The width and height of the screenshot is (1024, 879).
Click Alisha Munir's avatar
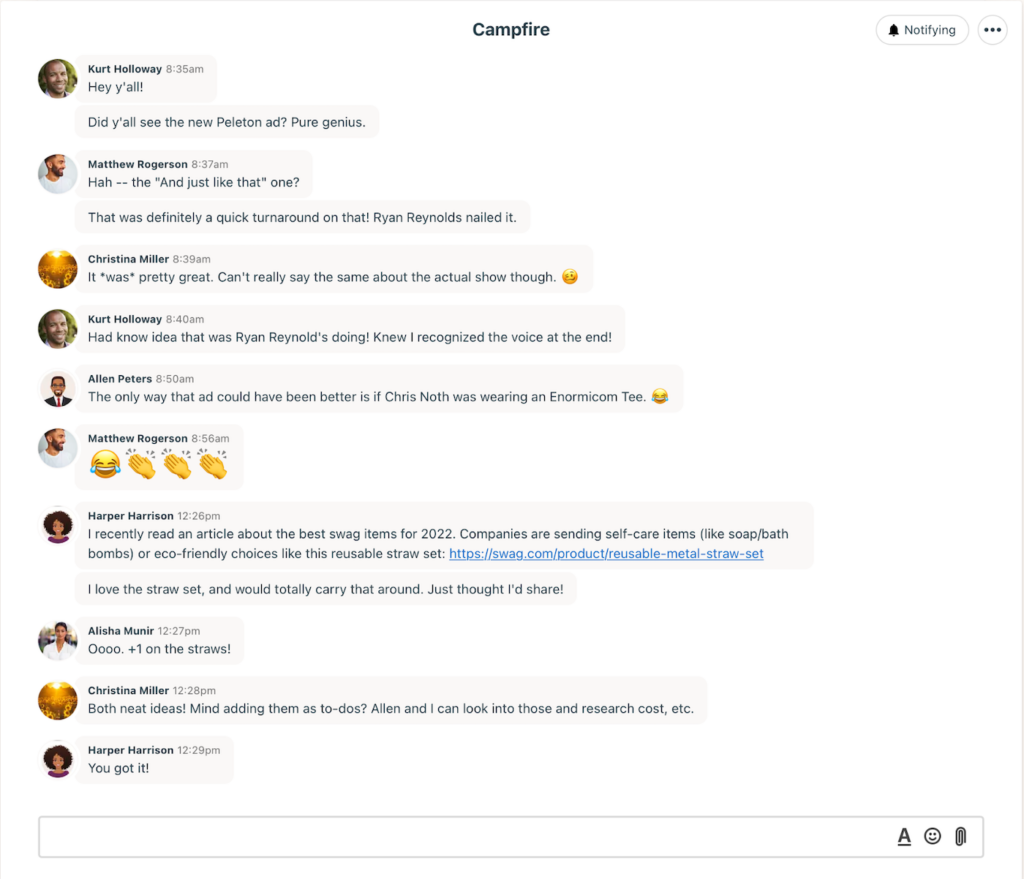(x=57, y=641)
